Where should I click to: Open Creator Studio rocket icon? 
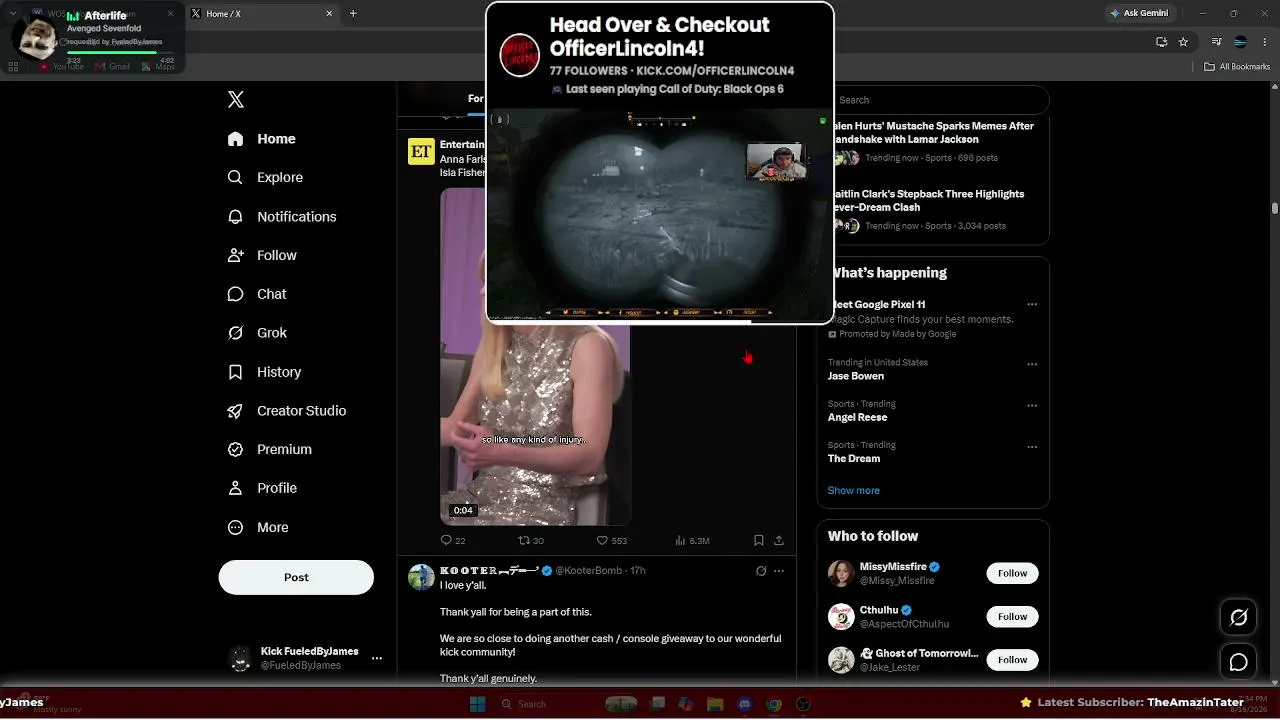(236, 411)
